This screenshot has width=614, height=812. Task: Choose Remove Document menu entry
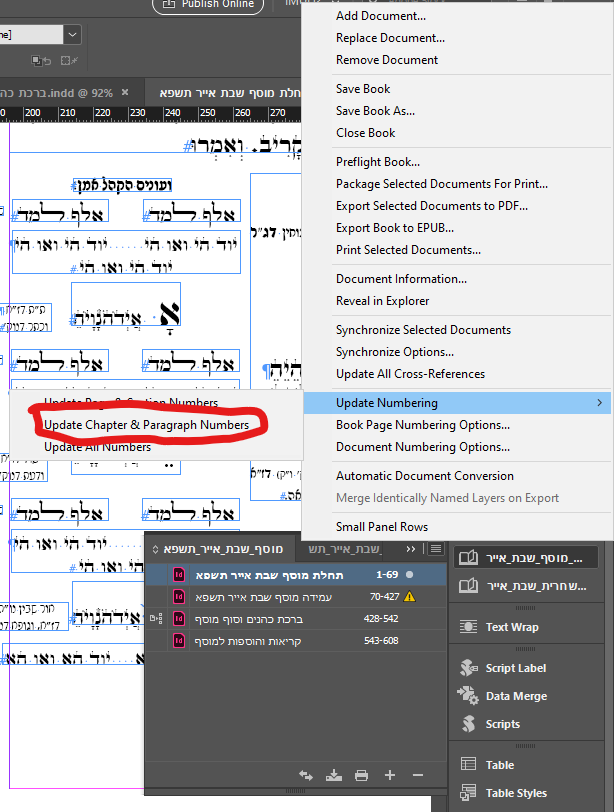click(x=387, y=60)
